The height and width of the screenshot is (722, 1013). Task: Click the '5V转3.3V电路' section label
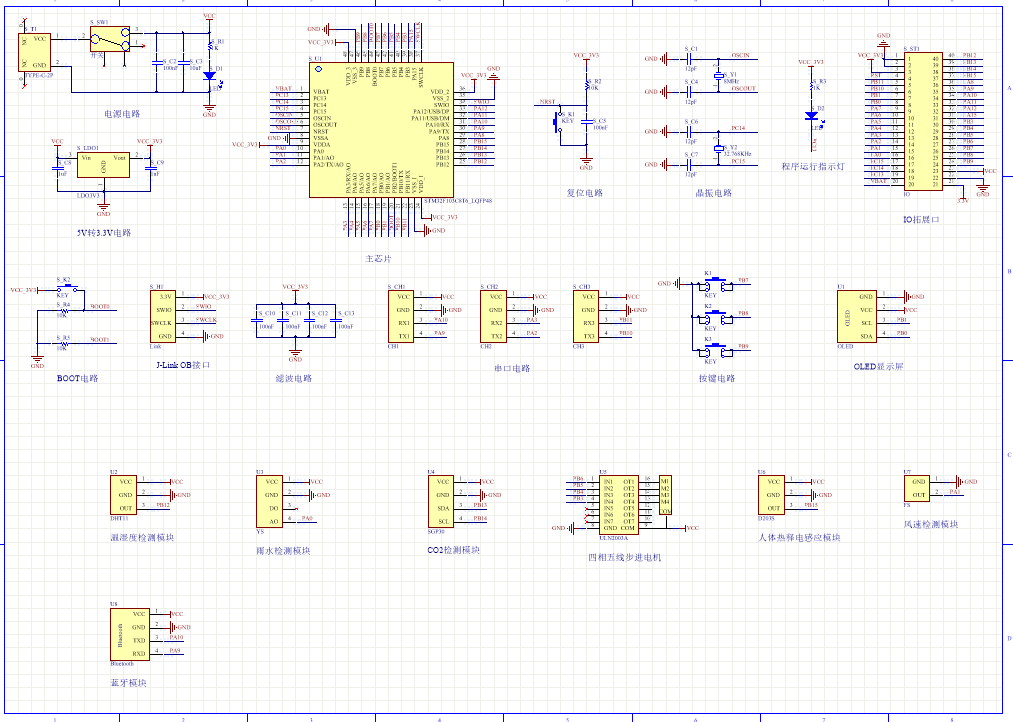click(x=103, y=232)
